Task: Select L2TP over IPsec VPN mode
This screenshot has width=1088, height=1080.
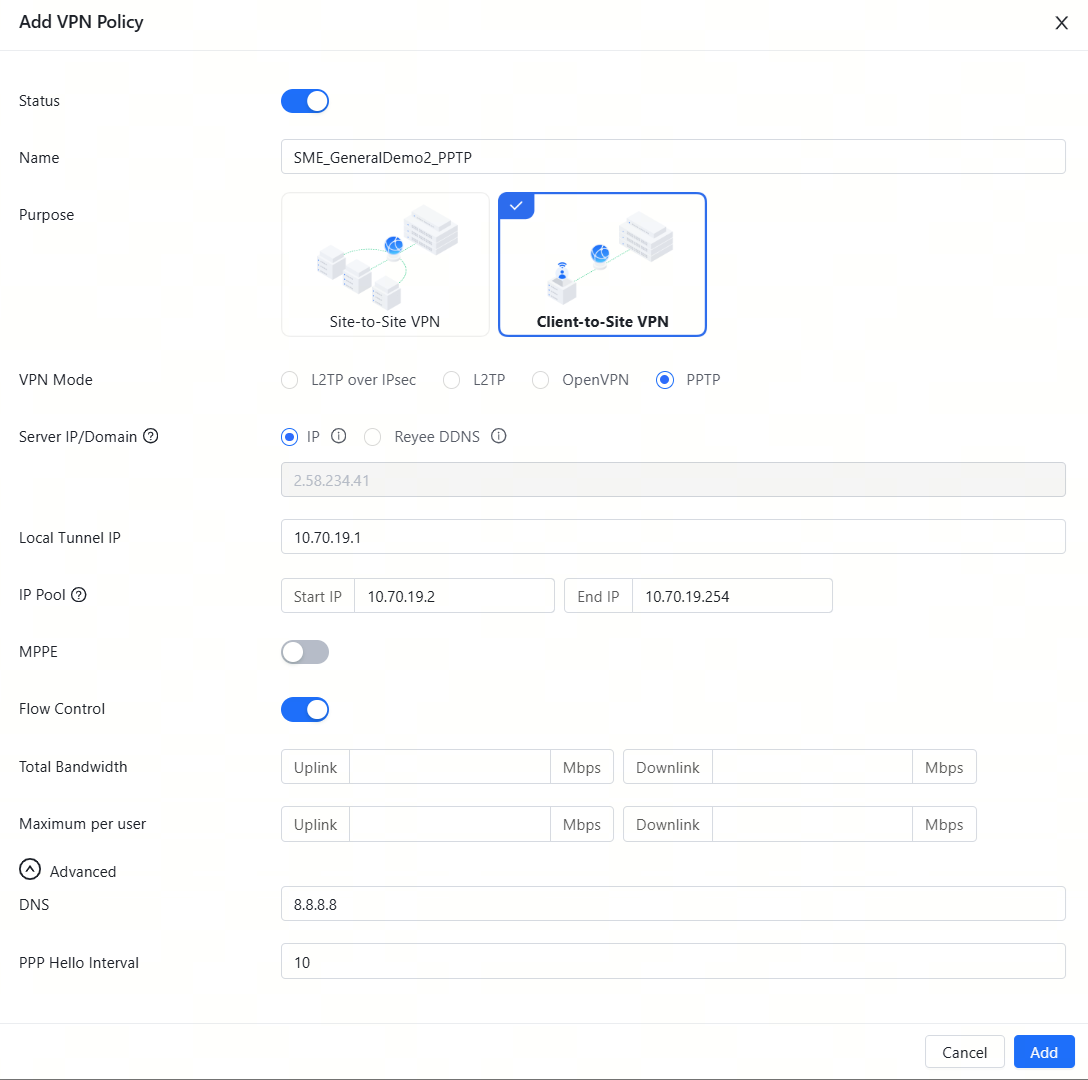Action: [290, 380]
